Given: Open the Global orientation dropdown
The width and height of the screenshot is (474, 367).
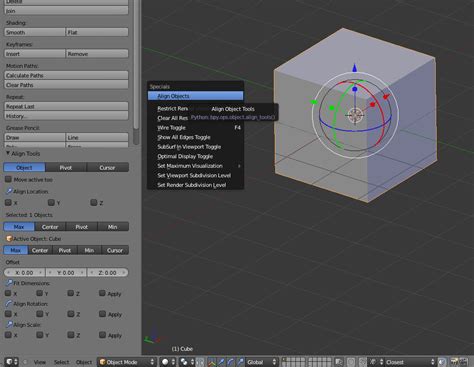Looking at the screenshot, I should [262, 362].
